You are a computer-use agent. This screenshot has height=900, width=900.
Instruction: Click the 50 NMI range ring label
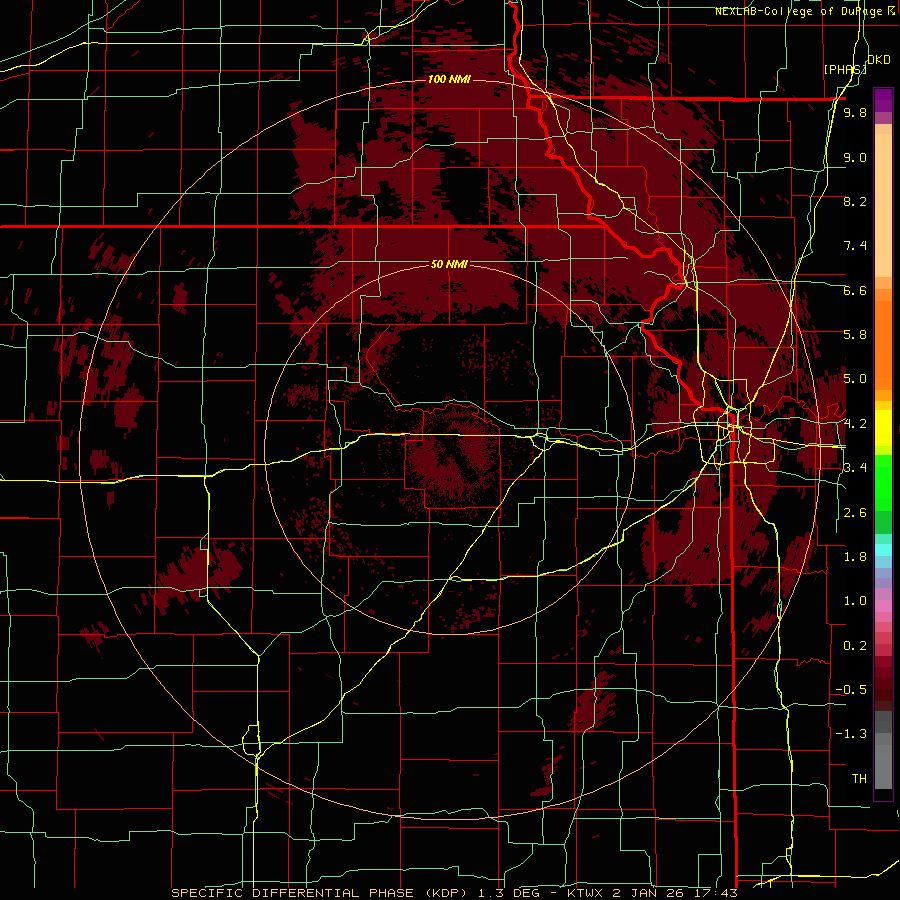click(449, 264)
